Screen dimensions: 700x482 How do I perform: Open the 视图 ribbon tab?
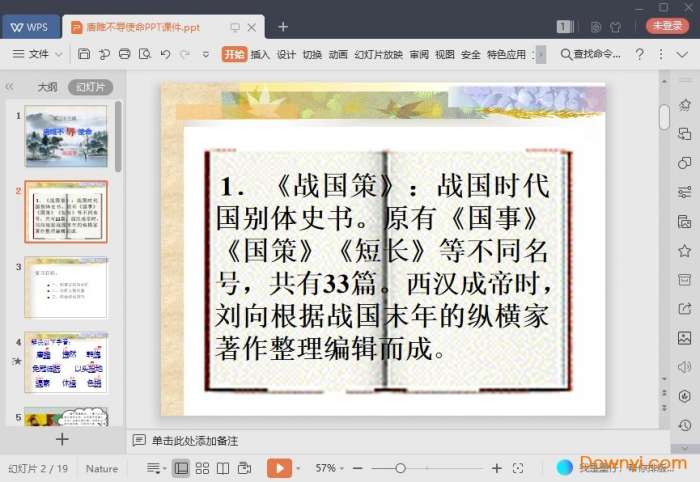point(445,54)
